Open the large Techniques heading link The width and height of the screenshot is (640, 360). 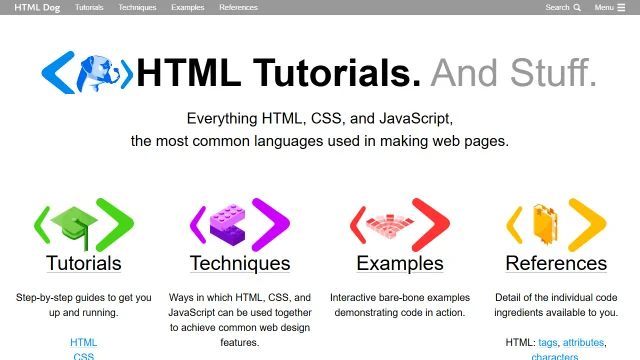pyautogui.click(x=240, y=263)
